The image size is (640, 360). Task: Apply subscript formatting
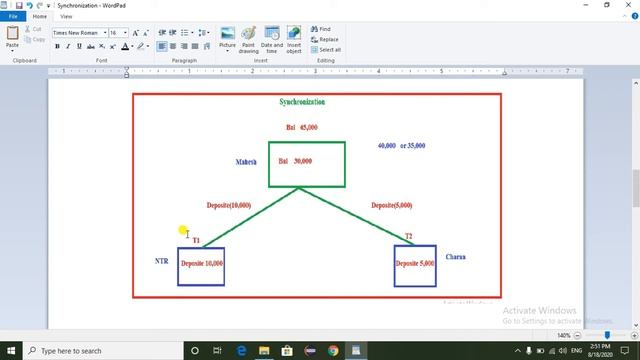pos(102,46)
